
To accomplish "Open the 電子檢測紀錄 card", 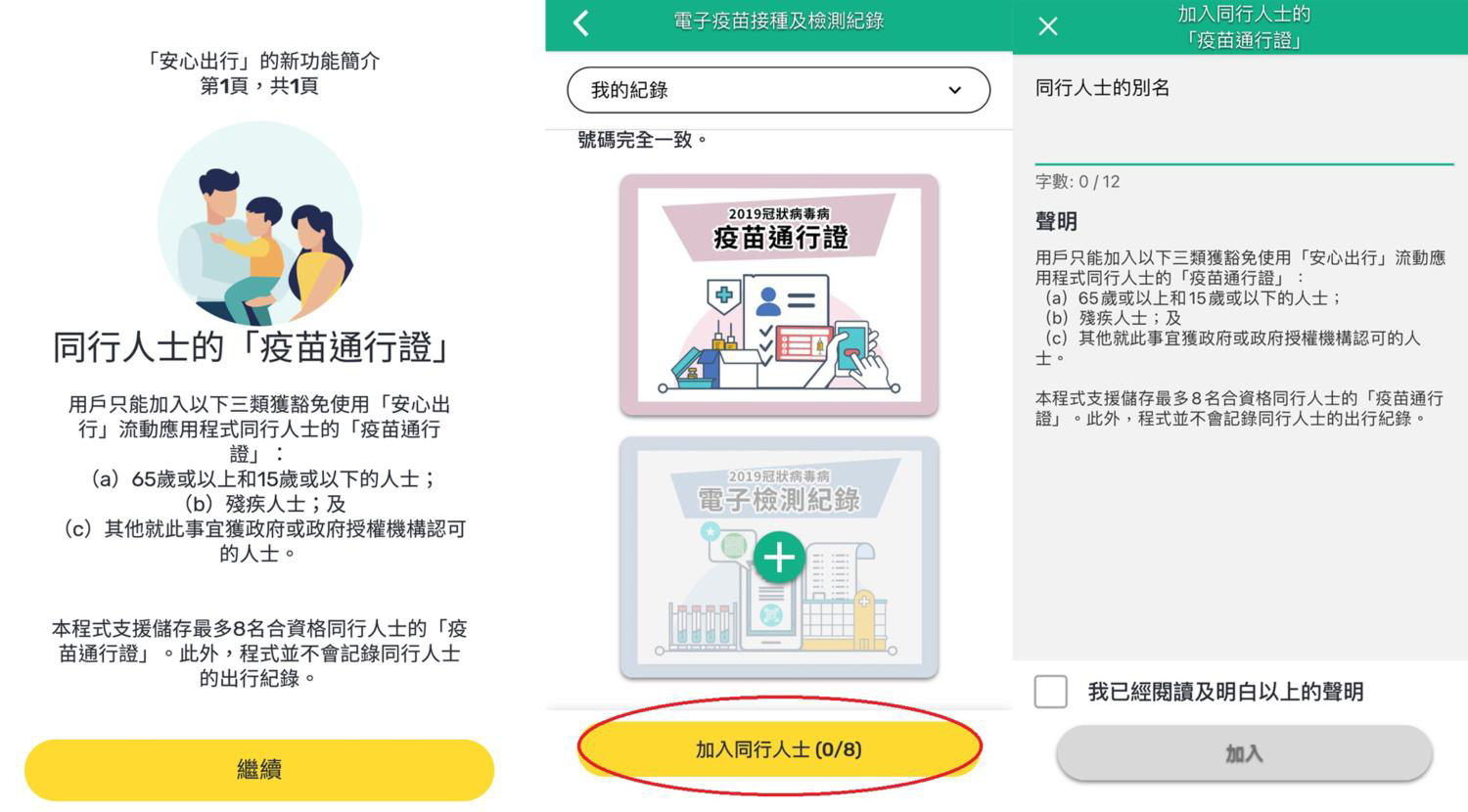I will [x=779, y=558].
